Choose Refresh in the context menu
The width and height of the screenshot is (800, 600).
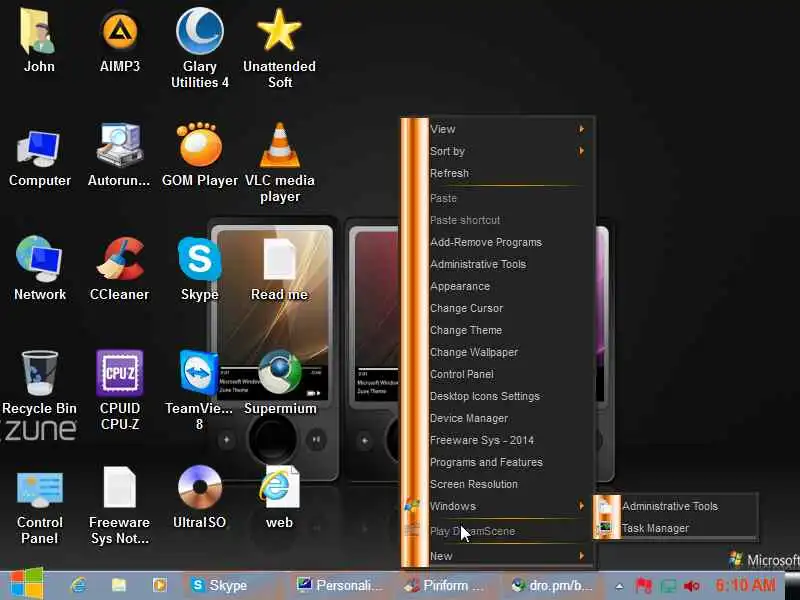pyautogui.click(x=512, y=173)
